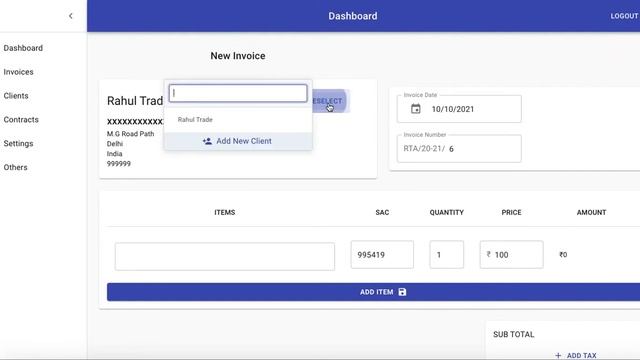Screen dimensions: 640x360
Task: Click the Delhi address line
Action: coord(115,144)
